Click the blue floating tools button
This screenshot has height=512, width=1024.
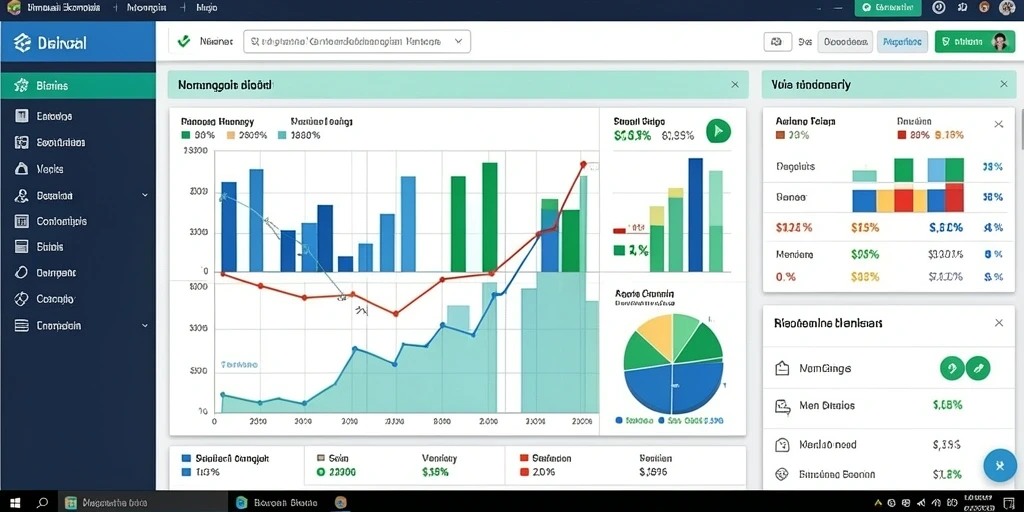pyautogui.click(x=1000, y=466)
